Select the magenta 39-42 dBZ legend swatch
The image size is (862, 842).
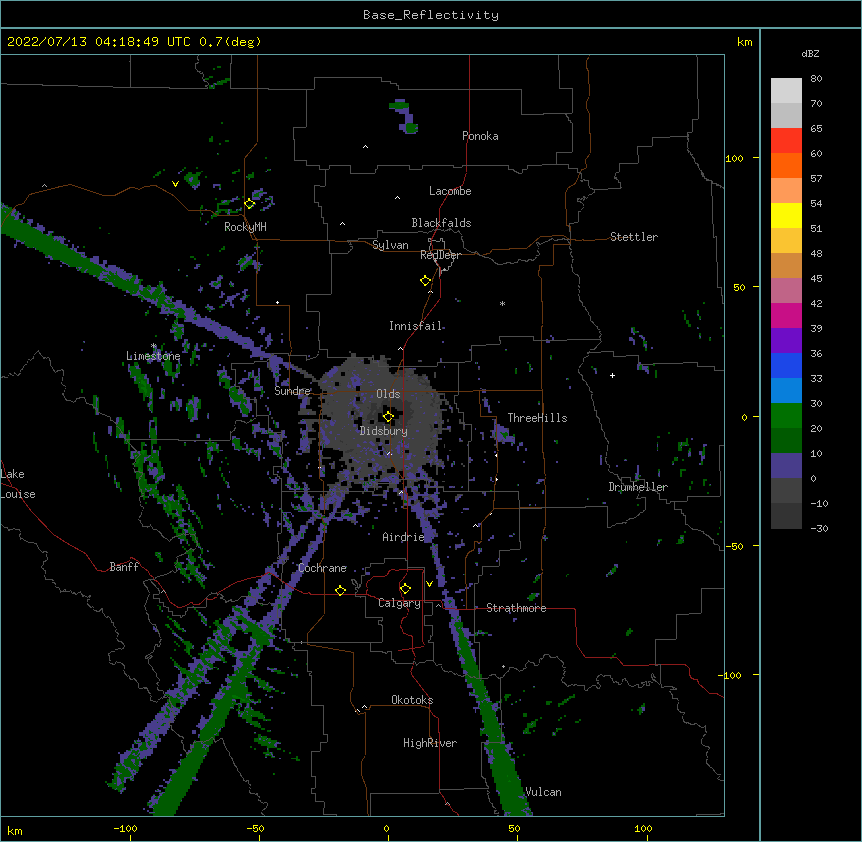786,315
